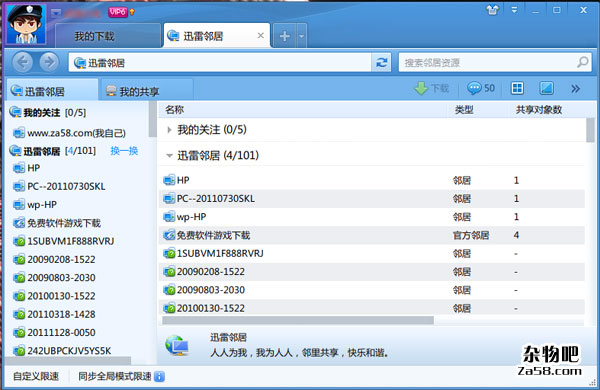The width and height of the screenshot is (600, 390).
Task: Go back with the left arrow button
Action: (x=22, y=62)
